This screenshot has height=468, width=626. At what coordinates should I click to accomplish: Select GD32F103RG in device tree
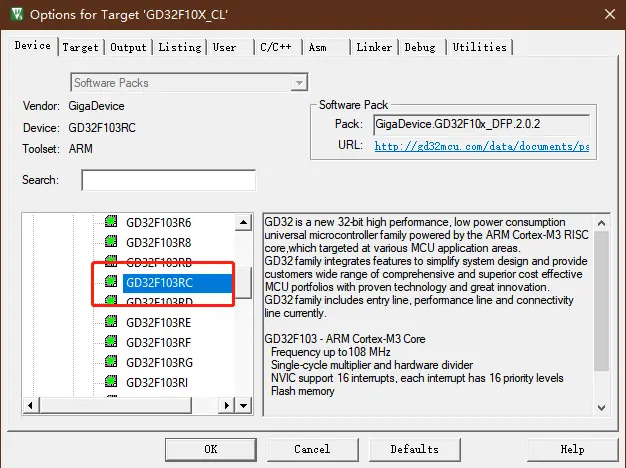pos(159,363)
